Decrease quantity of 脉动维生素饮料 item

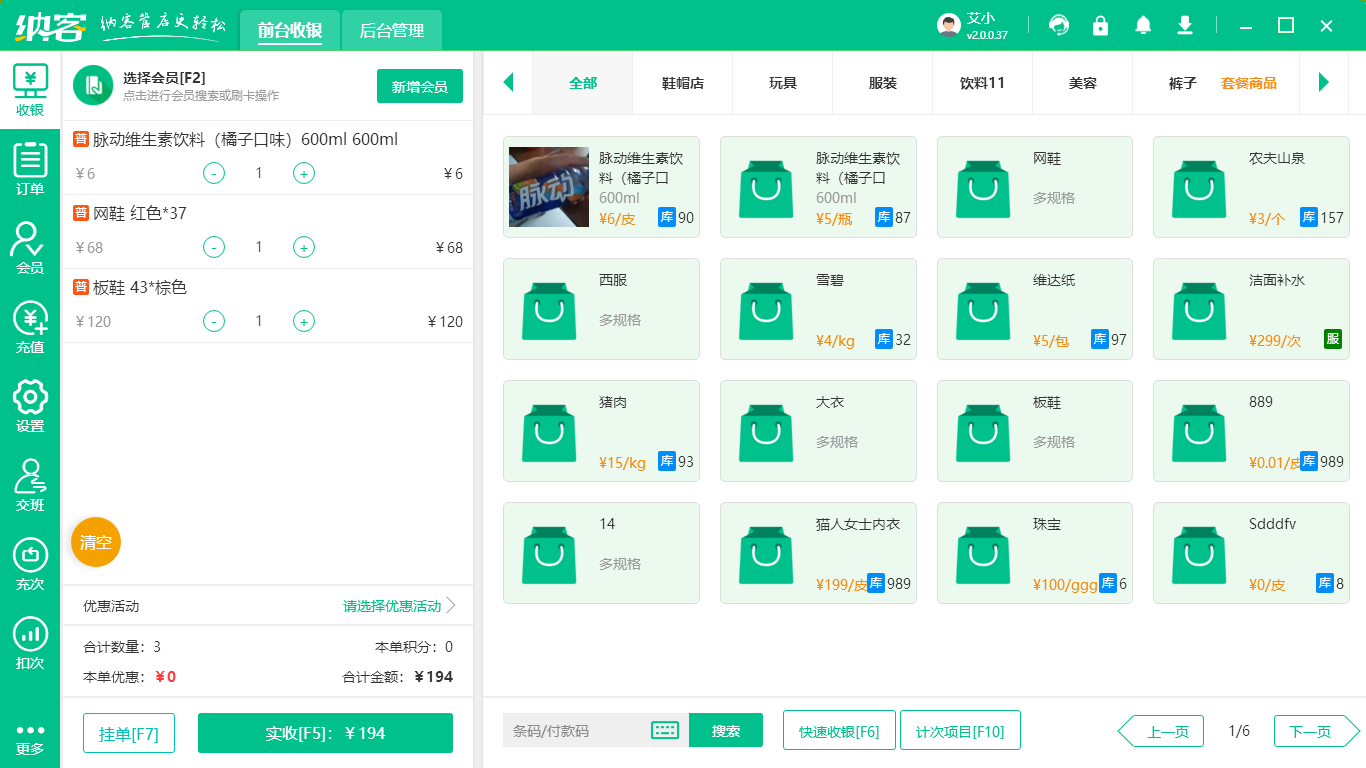point(214,173)
